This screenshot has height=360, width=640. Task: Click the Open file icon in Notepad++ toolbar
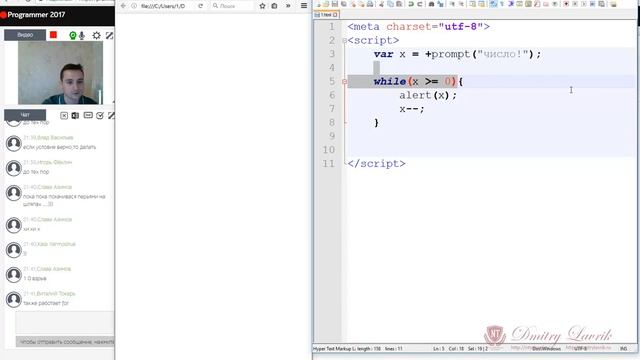[x=326, y=4]
